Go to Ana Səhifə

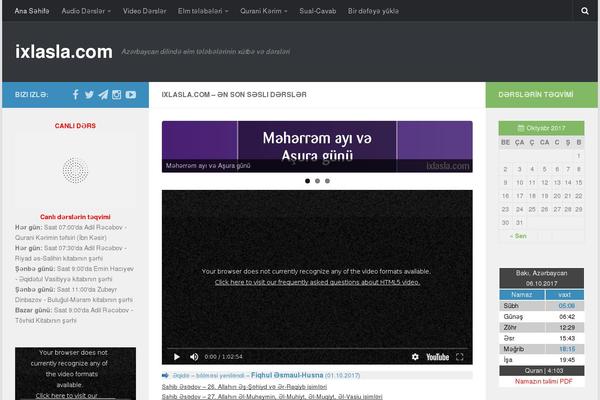click(x=32, y=11)
